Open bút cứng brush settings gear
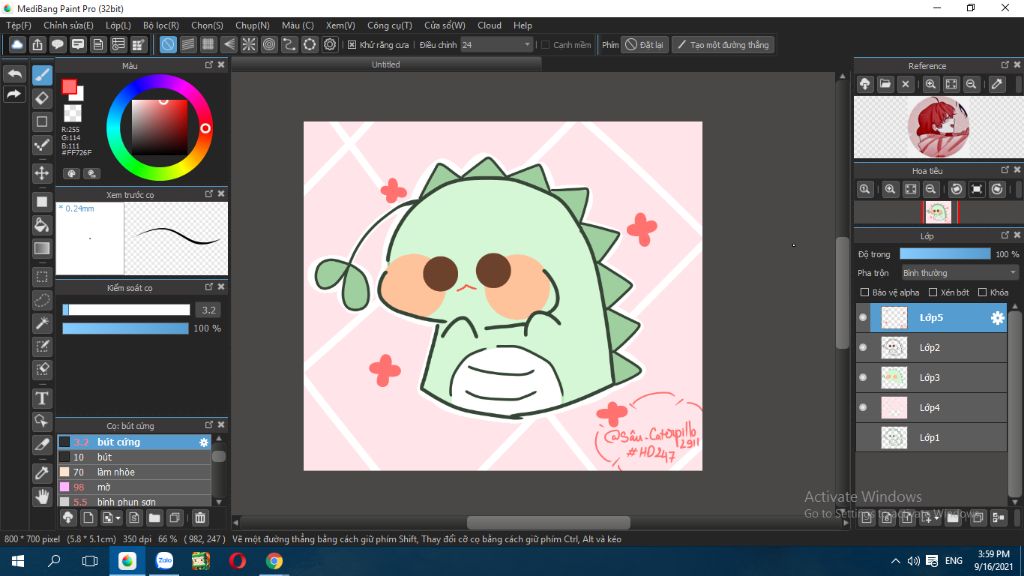The image size is (1024, 576). (x=204, y=442)
